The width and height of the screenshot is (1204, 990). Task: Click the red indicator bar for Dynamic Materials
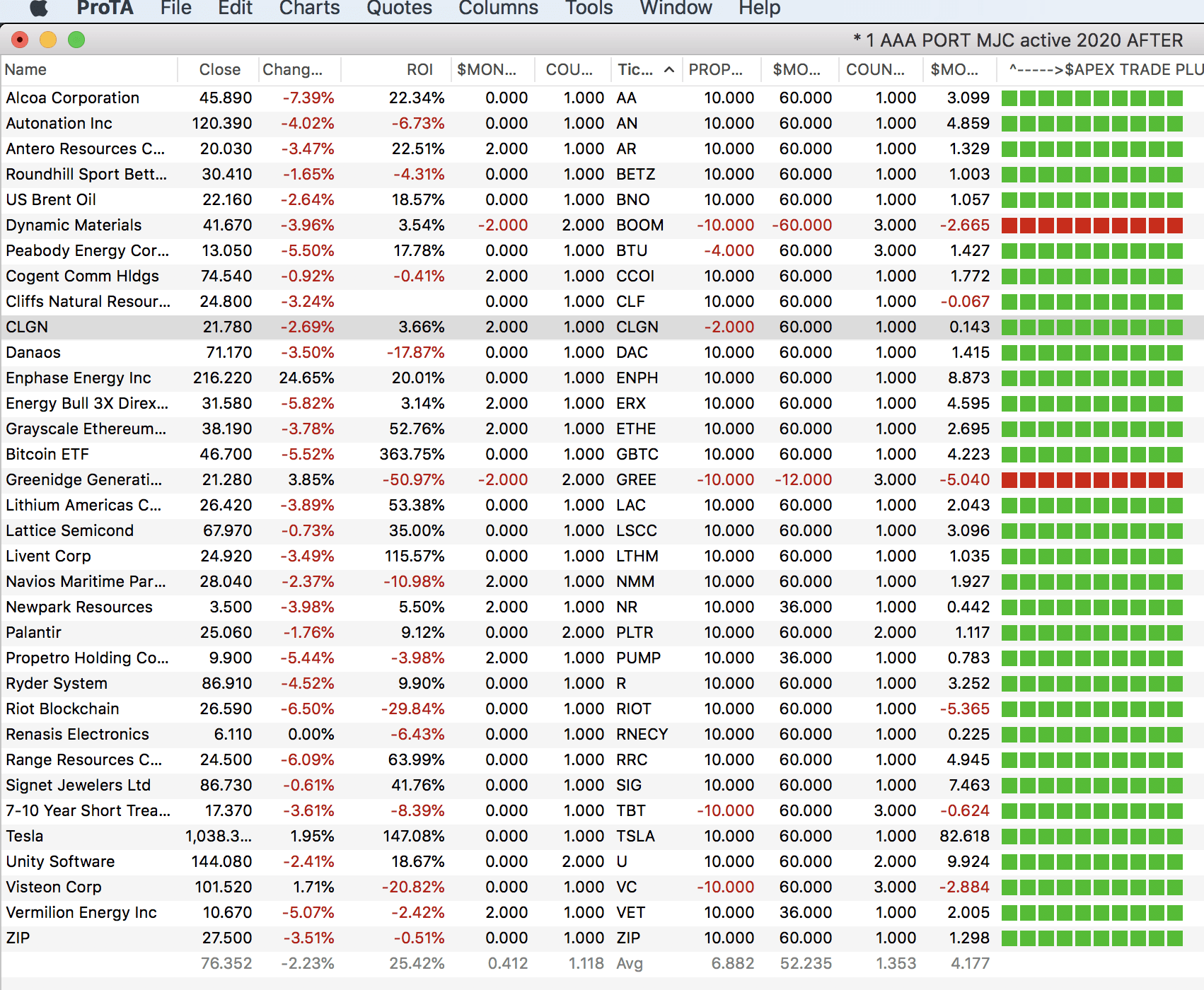coord(1092,226)
